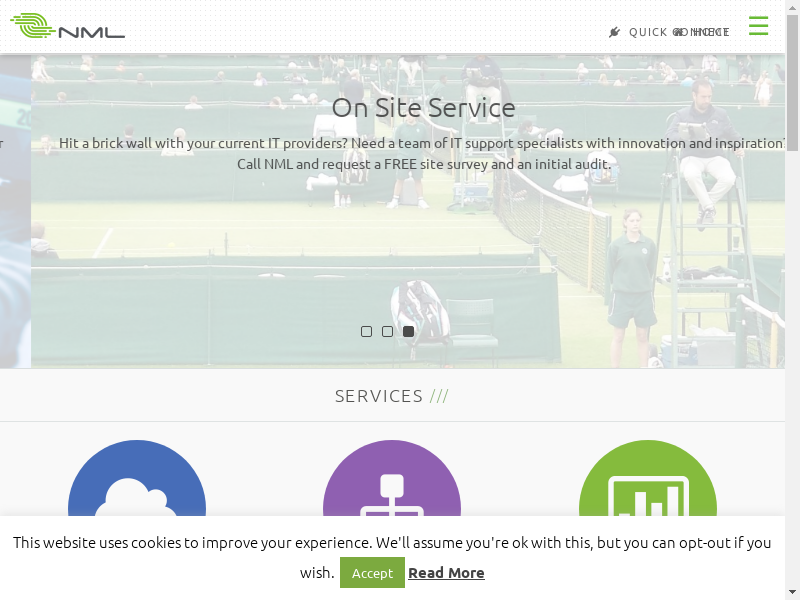This screenshot has height=600, width=800.
Task: Click the On Site Service heading
Action: click(x=423, y=108)
